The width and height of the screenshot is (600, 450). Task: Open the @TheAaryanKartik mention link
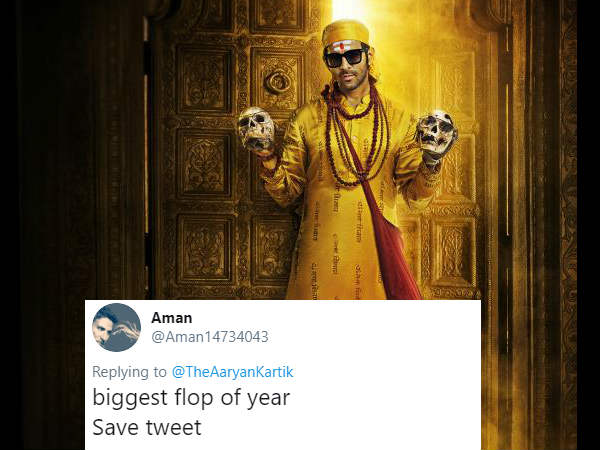tap(233, 372)
